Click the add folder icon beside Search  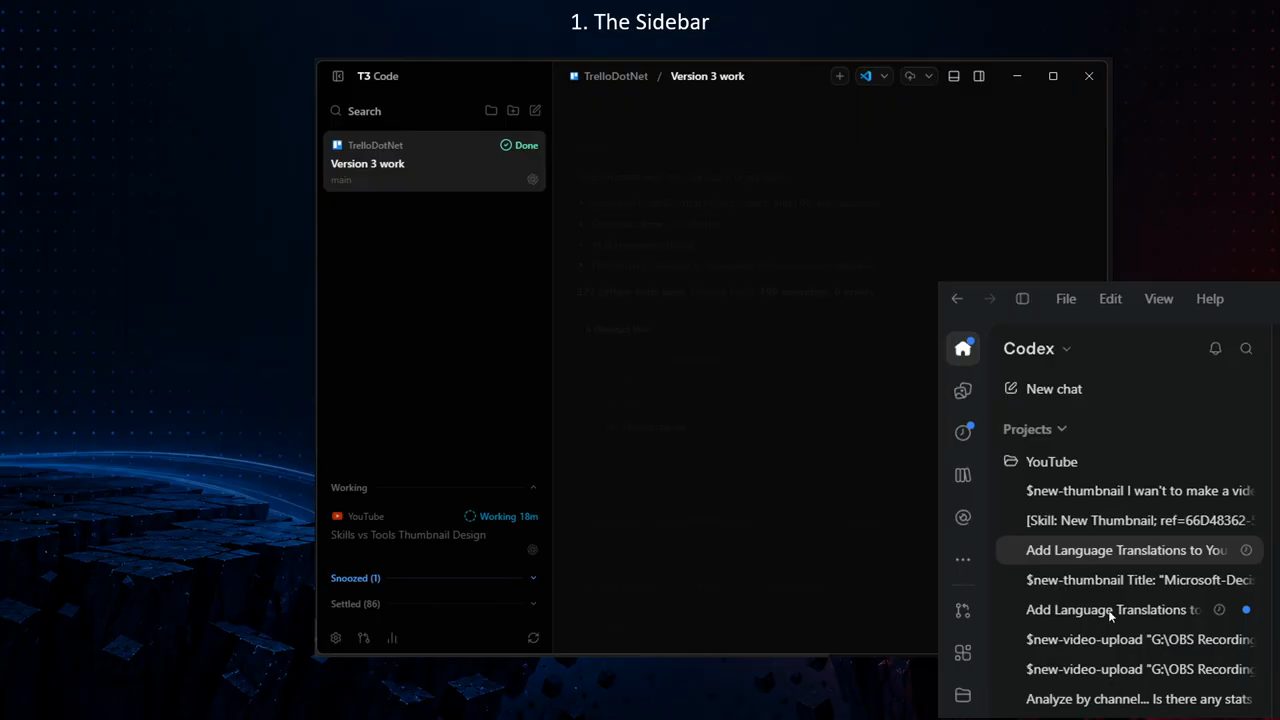(x=513, y=111)
